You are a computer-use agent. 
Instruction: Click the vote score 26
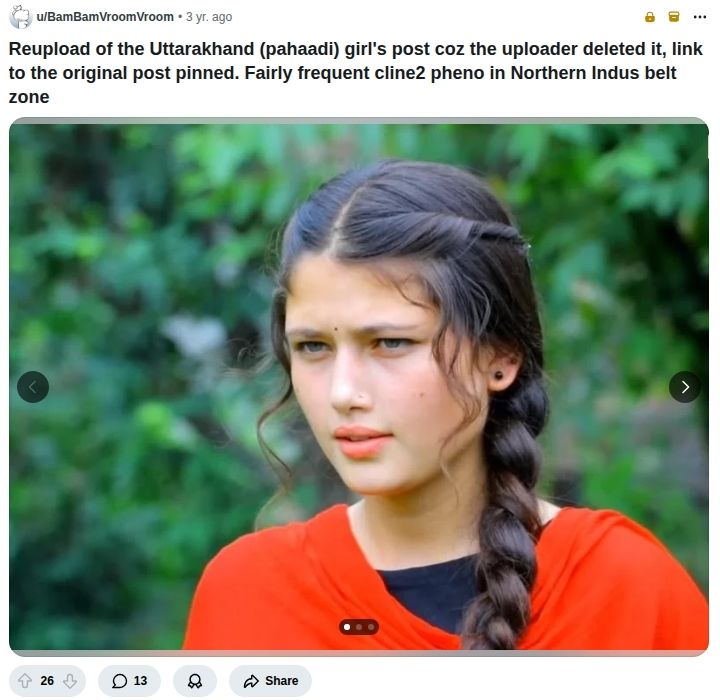[47, 680]
